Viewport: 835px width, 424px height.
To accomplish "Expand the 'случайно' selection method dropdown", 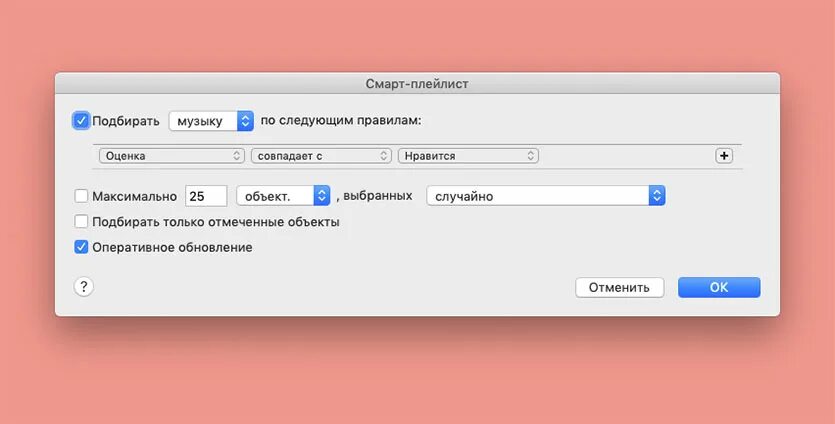I will (x=545, y=196).
